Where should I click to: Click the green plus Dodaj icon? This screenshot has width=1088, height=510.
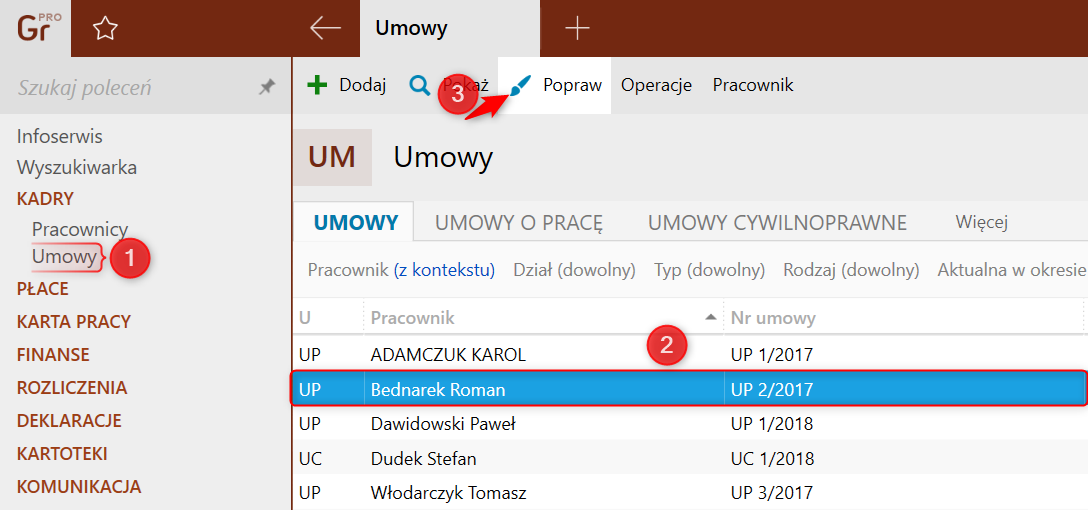click(317, 85)
